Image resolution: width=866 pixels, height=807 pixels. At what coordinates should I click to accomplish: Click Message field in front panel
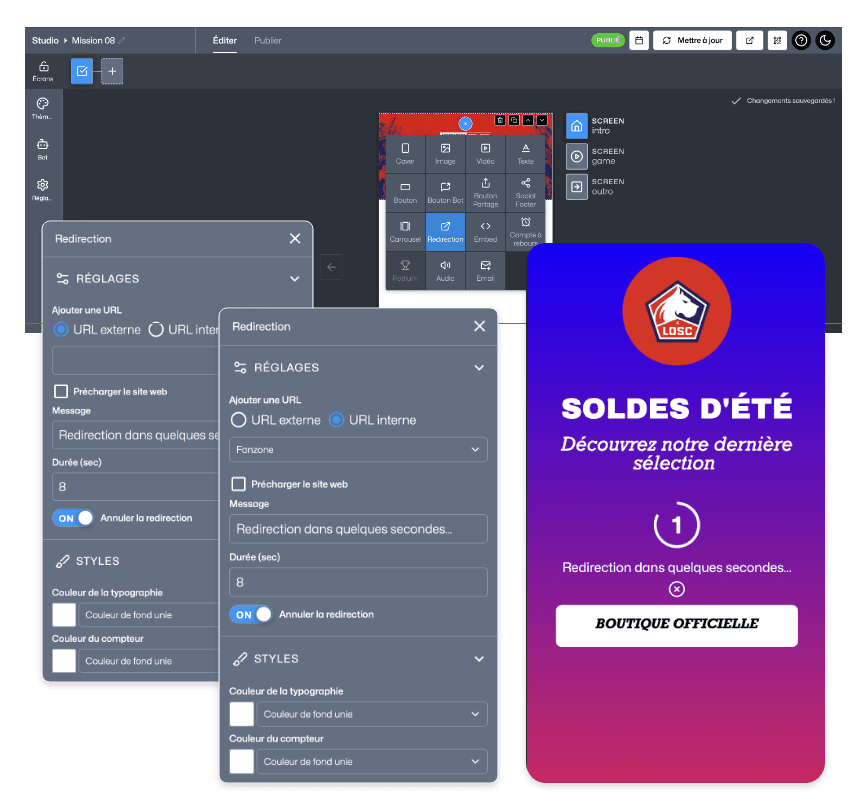[358, 529]
